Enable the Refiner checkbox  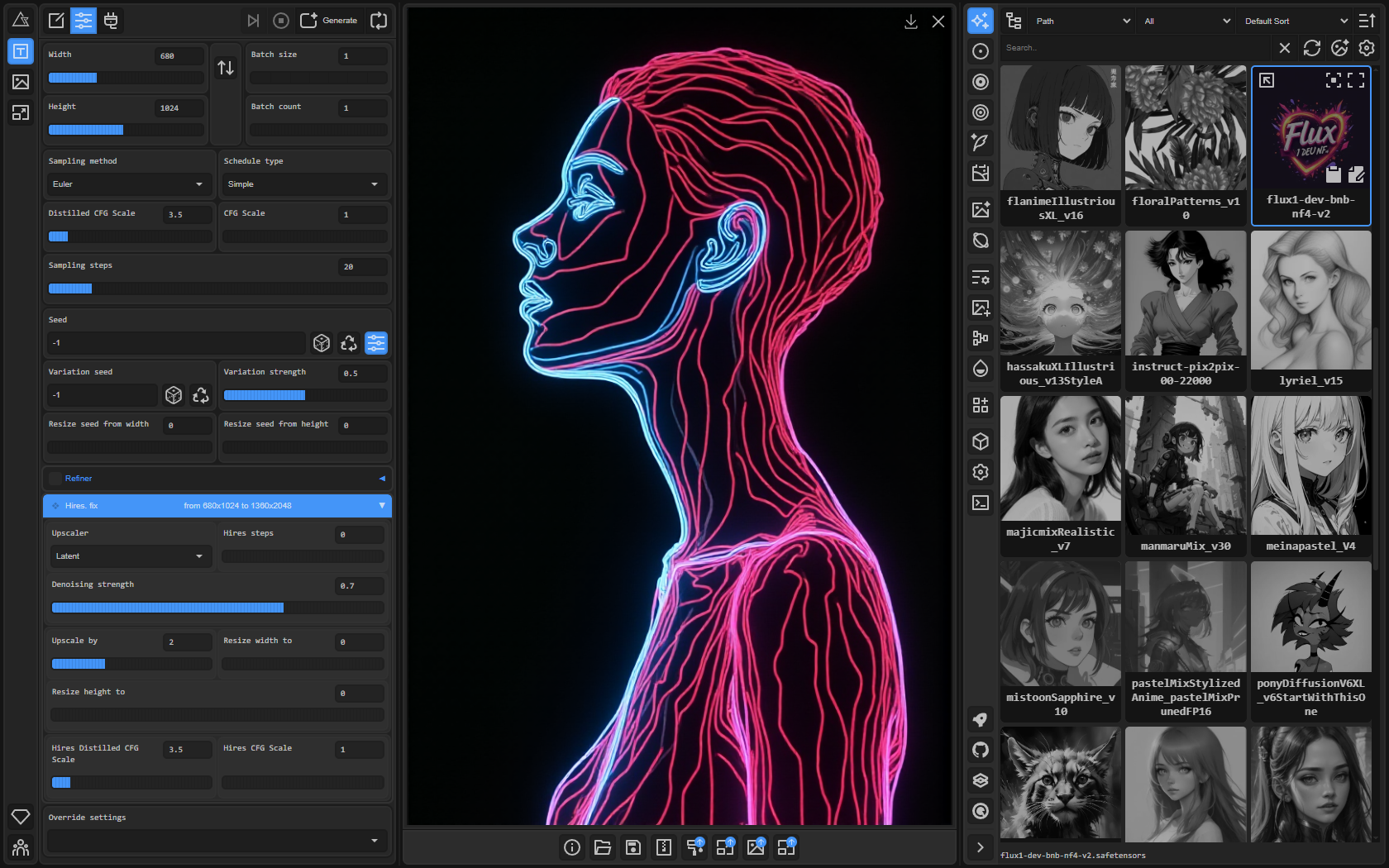point(55,479)
